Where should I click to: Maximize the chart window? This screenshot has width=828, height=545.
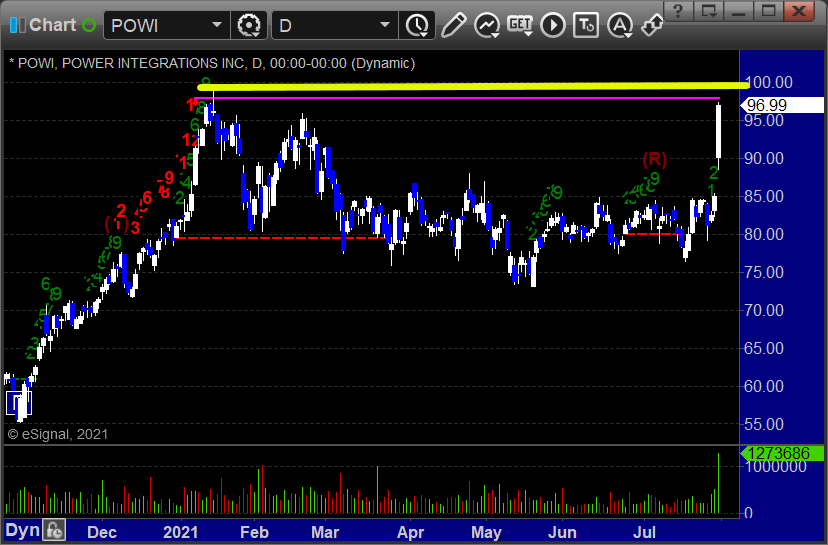(x=768, y=11)
